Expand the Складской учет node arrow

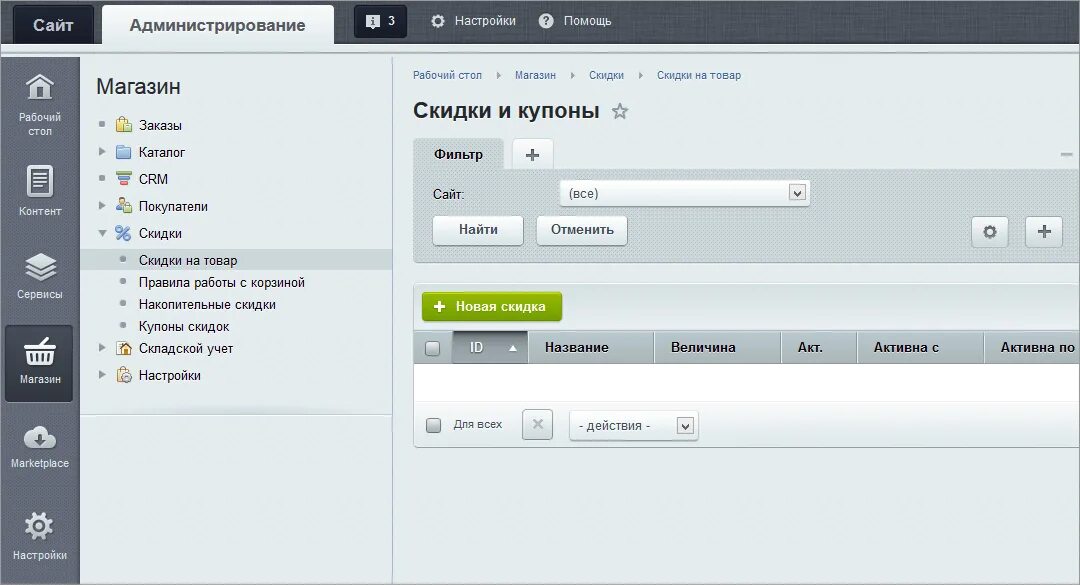[102, 348]
